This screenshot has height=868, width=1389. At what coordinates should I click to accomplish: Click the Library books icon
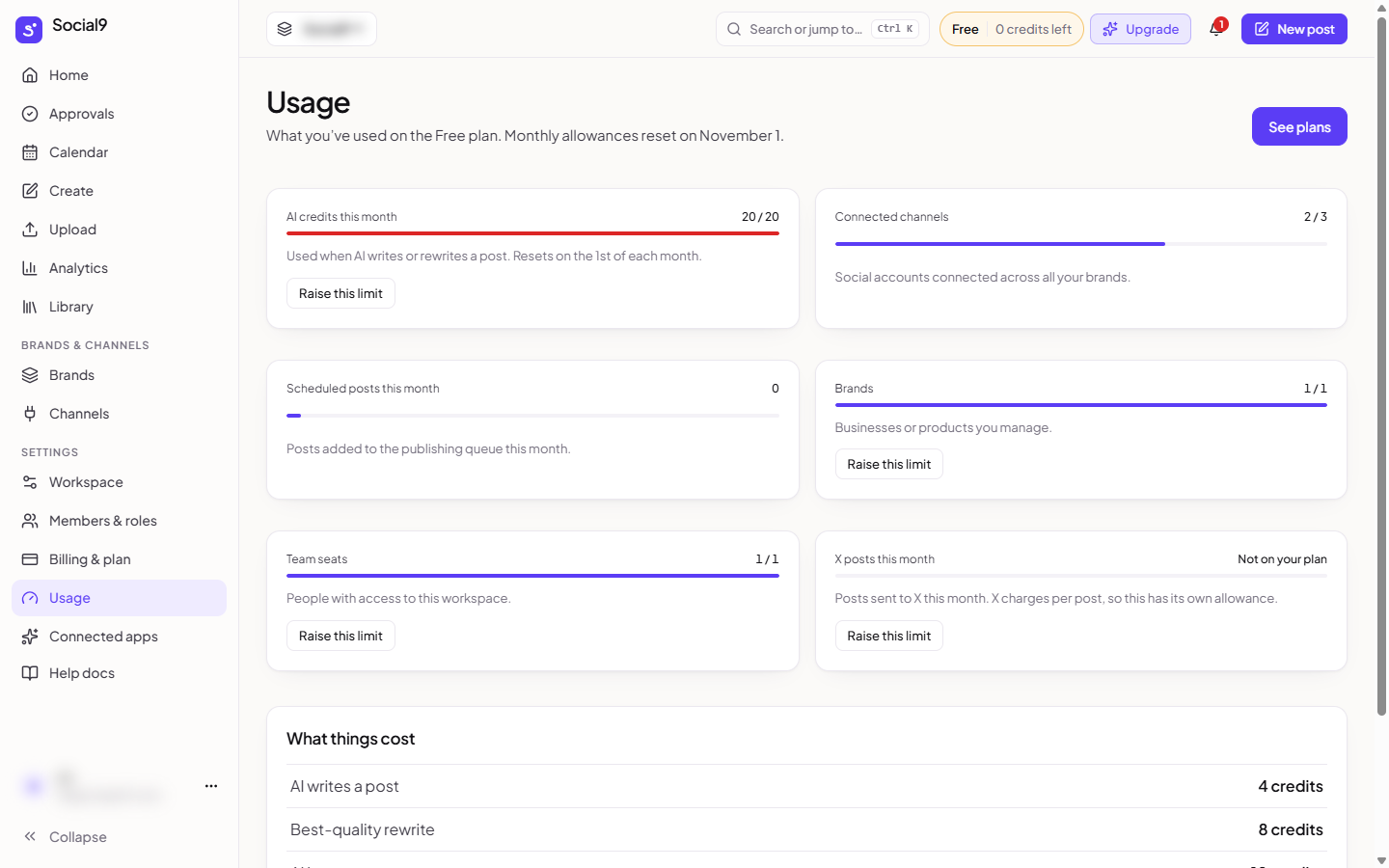tap(30, 307)
